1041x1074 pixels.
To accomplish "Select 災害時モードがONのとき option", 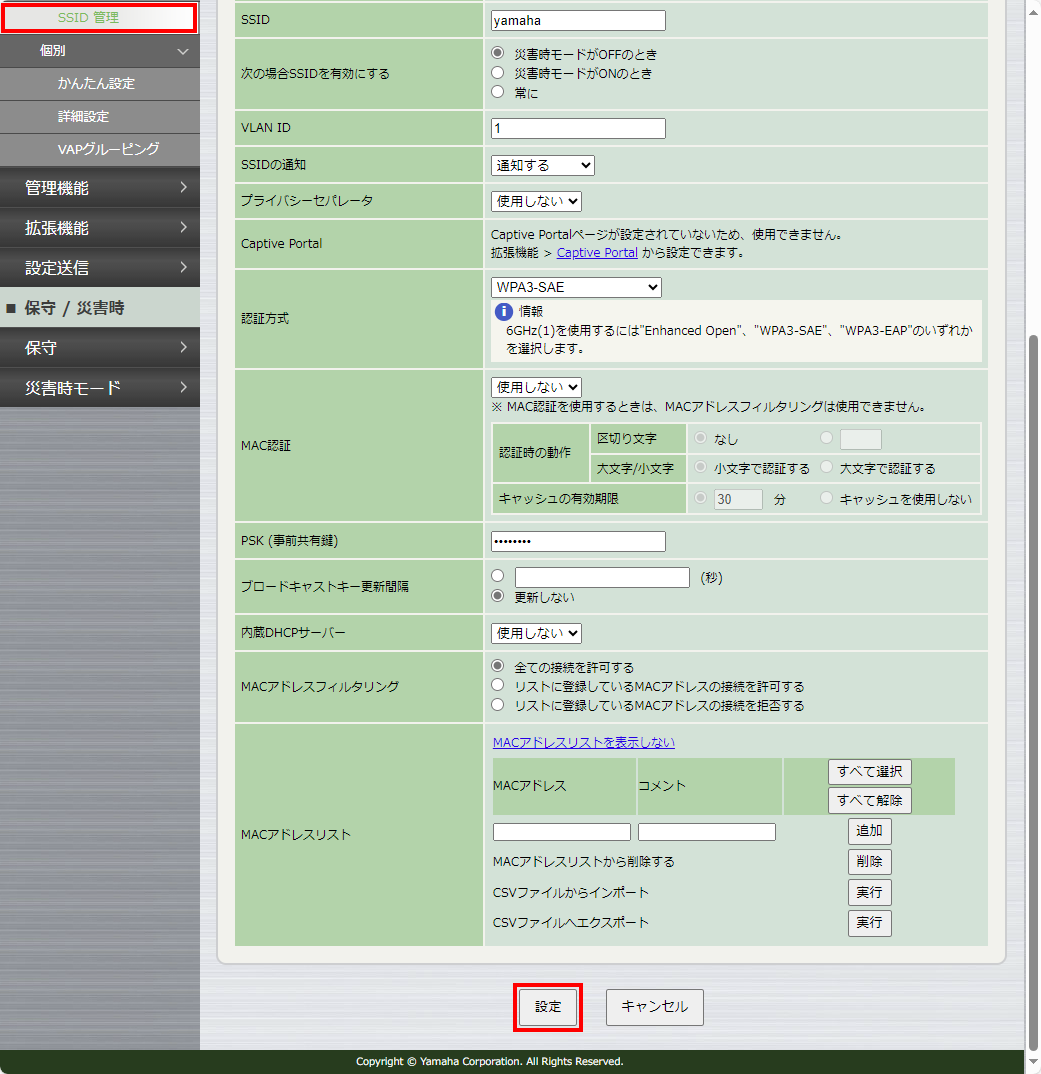I will tap(497, 72).
